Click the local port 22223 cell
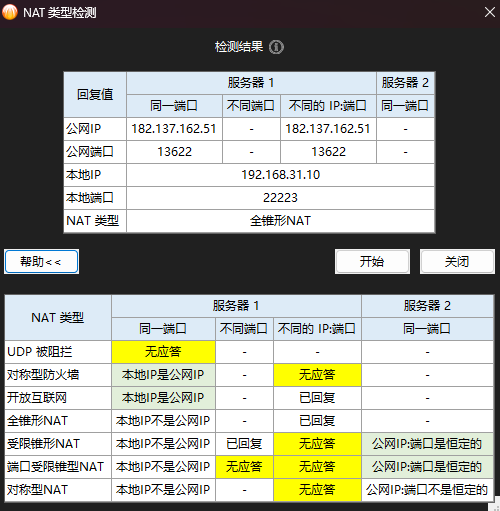 [280, 198]
